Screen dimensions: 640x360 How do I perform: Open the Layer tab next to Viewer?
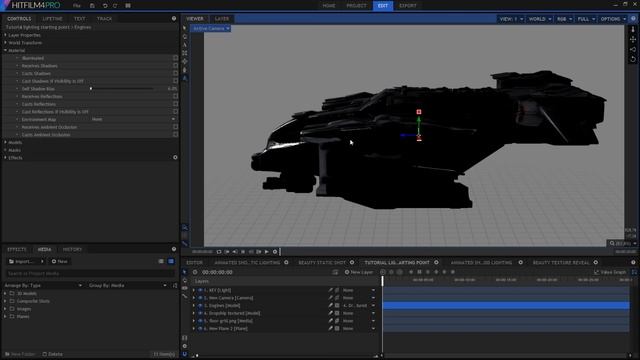click(x=222, y=19)
